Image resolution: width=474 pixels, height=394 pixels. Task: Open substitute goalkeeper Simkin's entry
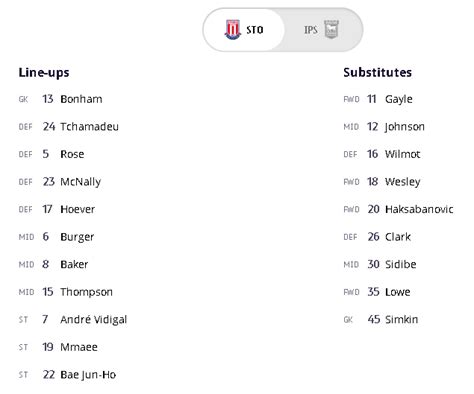coord(381,320)
